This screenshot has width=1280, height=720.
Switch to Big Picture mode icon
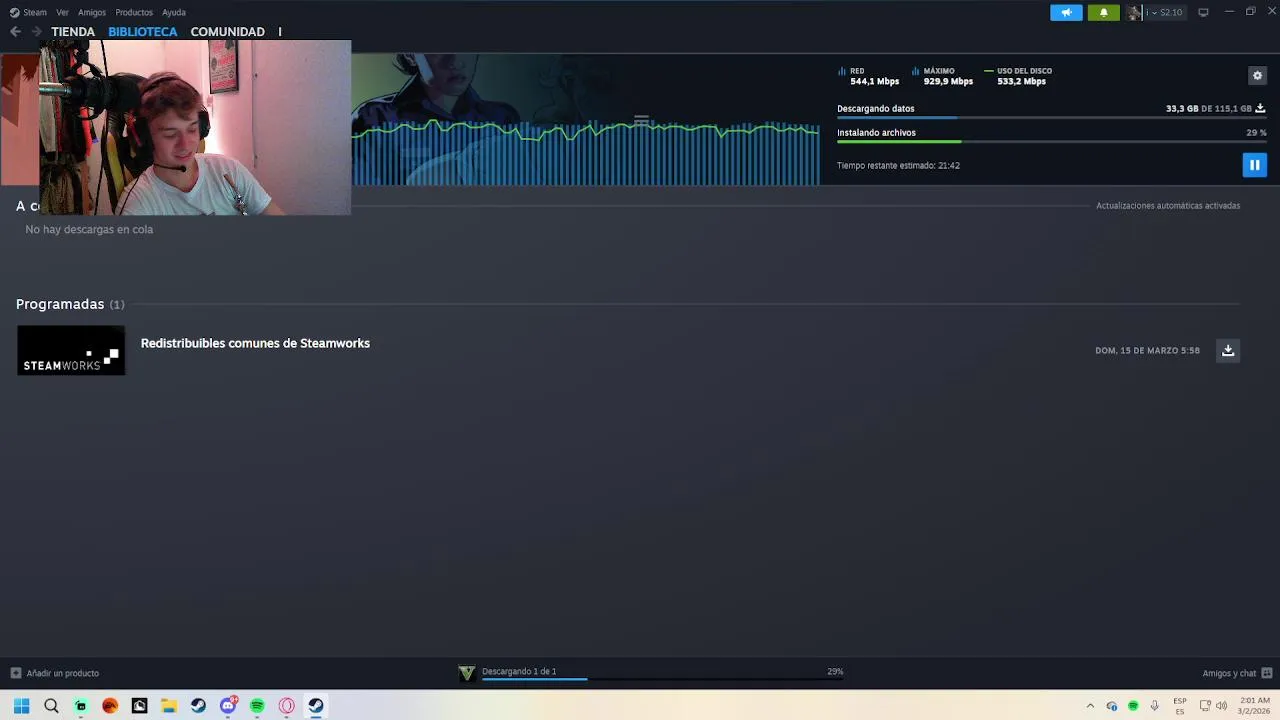tap(1203, 12)
